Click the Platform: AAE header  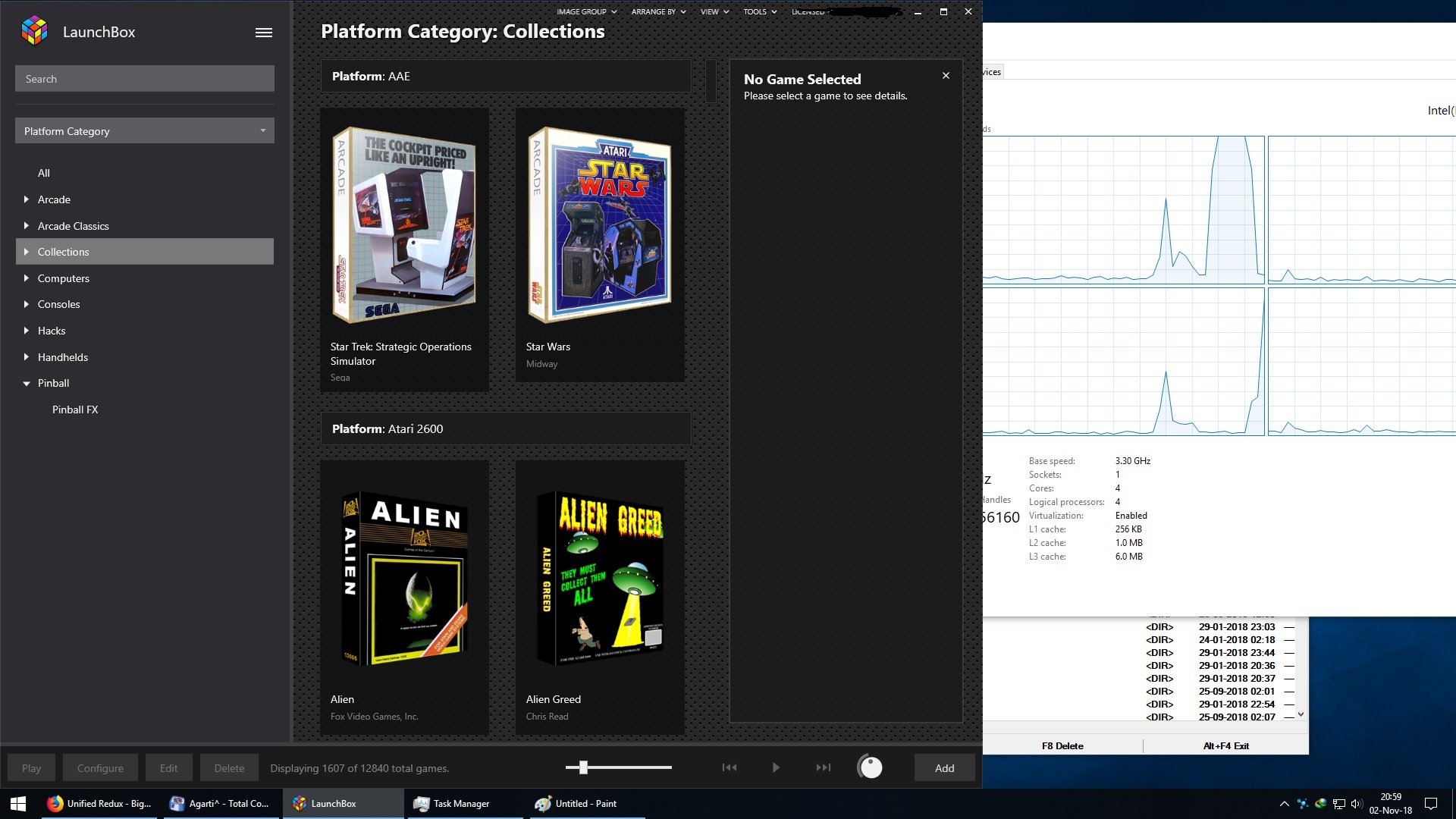click(x=506, y=77)
